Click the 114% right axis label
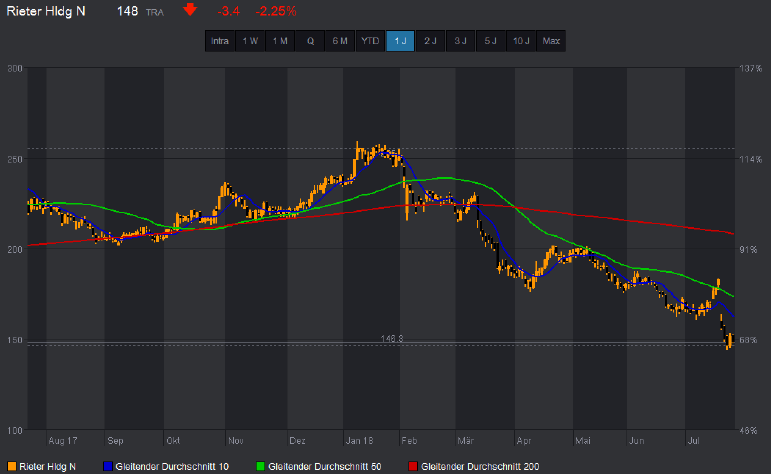The height and width of the screenshot is (474, 771). tap(751, 159)
